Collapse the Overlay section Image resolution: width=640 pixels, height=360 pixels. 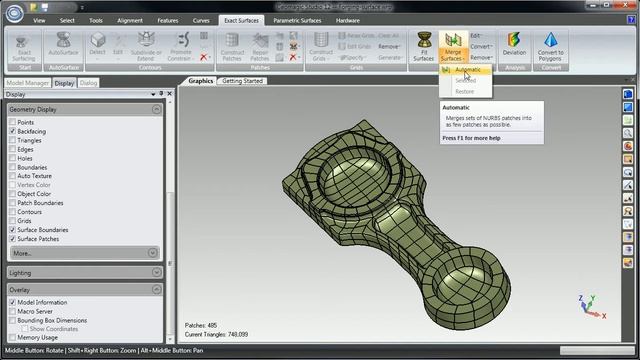coord(156,289)
